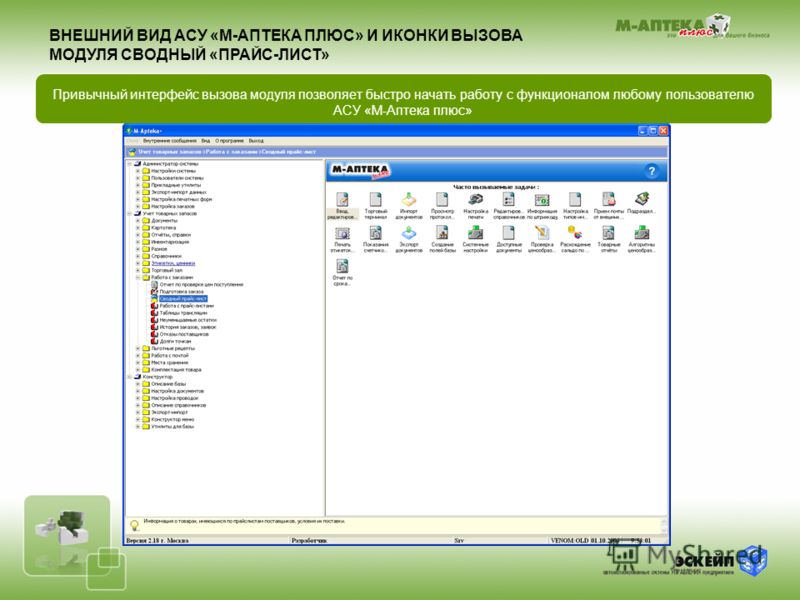
Task: Select Работа с почтой folder
Action: pos(170,356)
